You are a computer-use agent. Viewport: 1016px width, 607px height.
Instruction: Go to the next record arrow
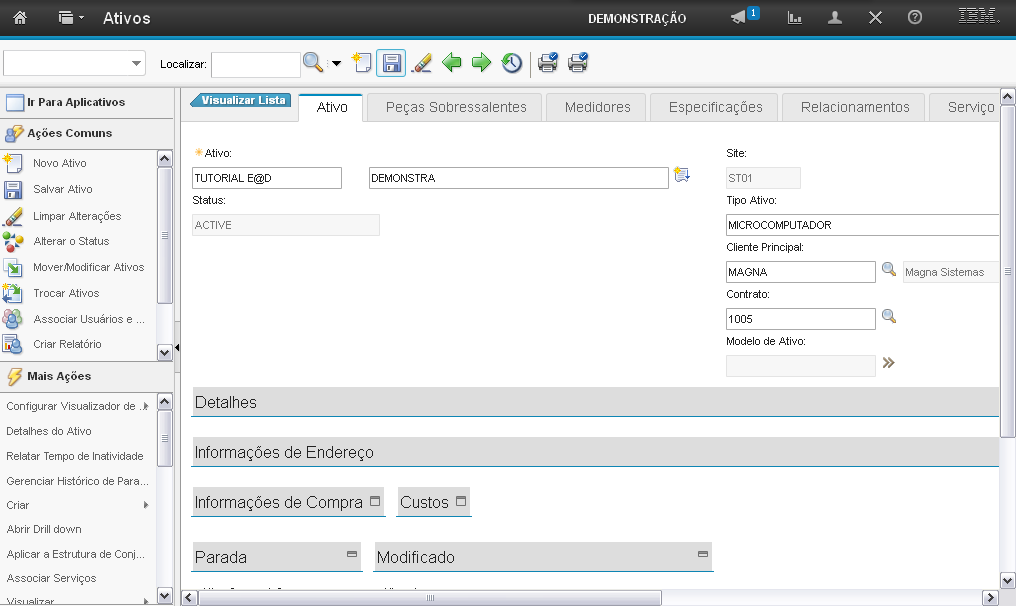point(481,63)
